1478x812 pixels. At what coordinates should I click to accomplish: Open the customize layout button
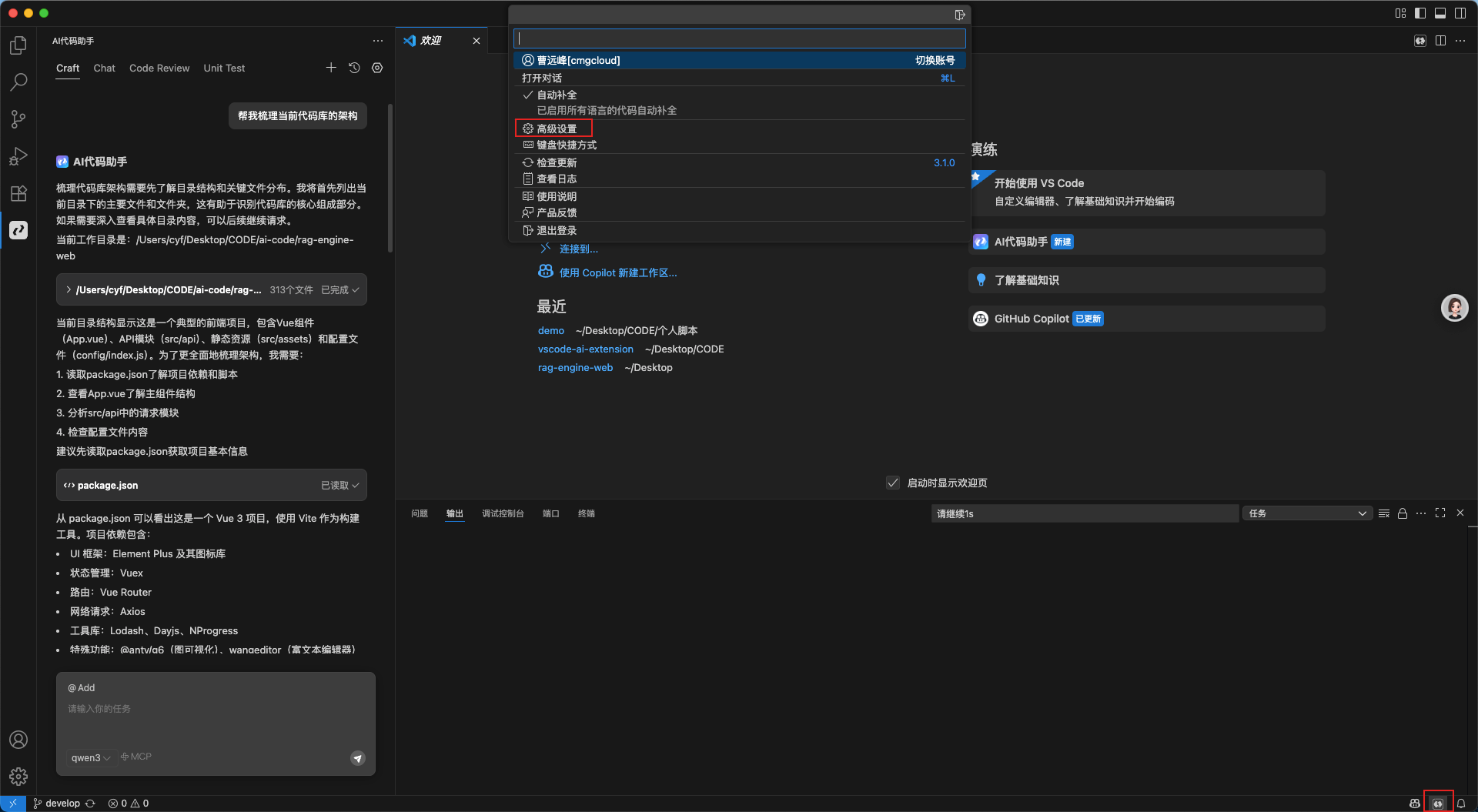1400,13
